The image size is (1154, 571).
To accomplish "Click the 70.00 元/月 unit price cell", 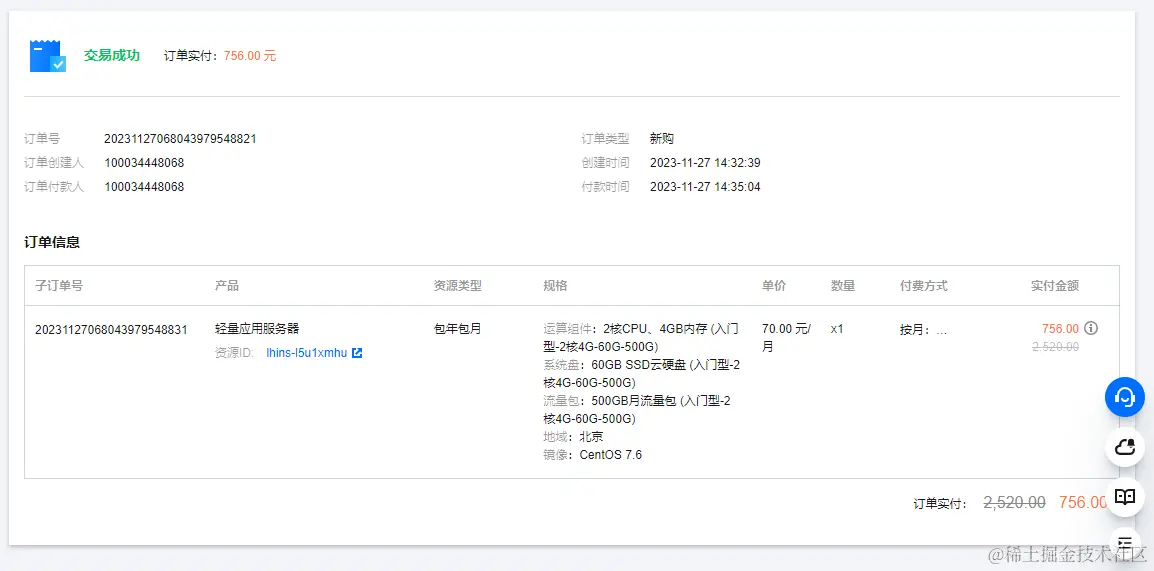I will [787, 337].
